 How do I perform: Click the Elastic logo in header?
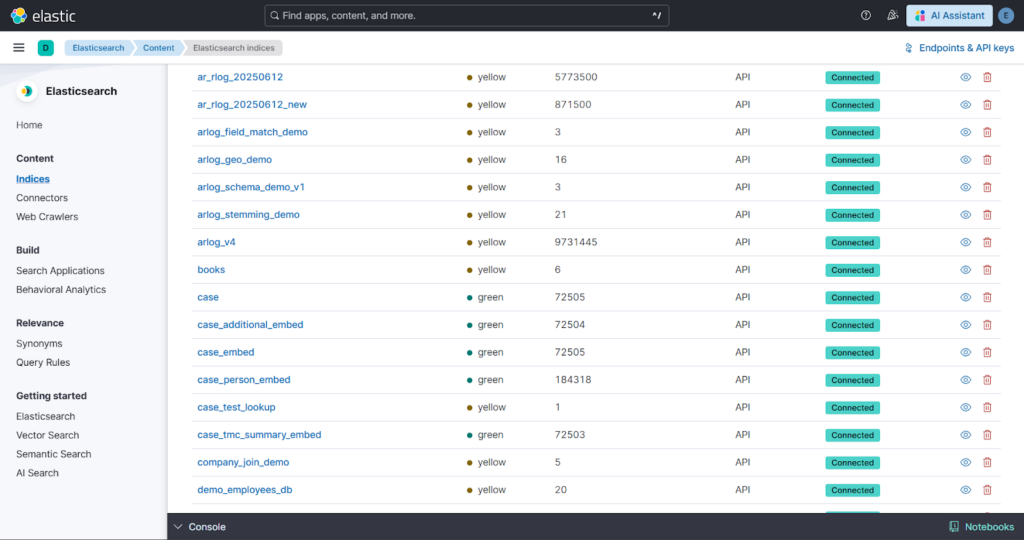point(43,16)
